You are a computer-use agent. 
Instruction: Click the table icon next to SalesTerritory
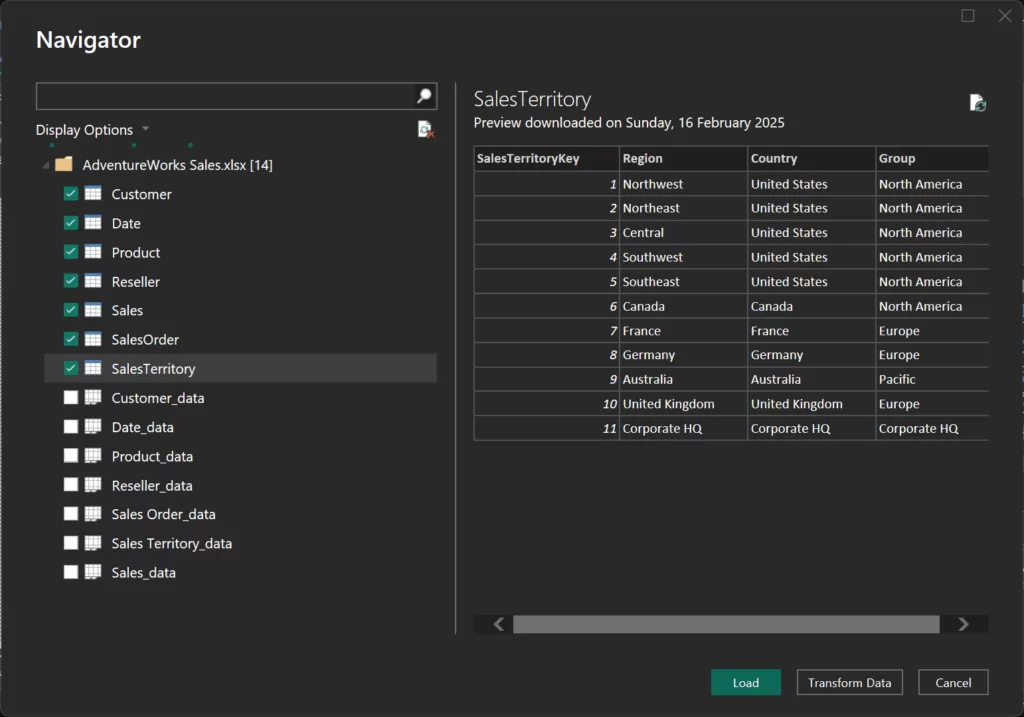(93, 368)
